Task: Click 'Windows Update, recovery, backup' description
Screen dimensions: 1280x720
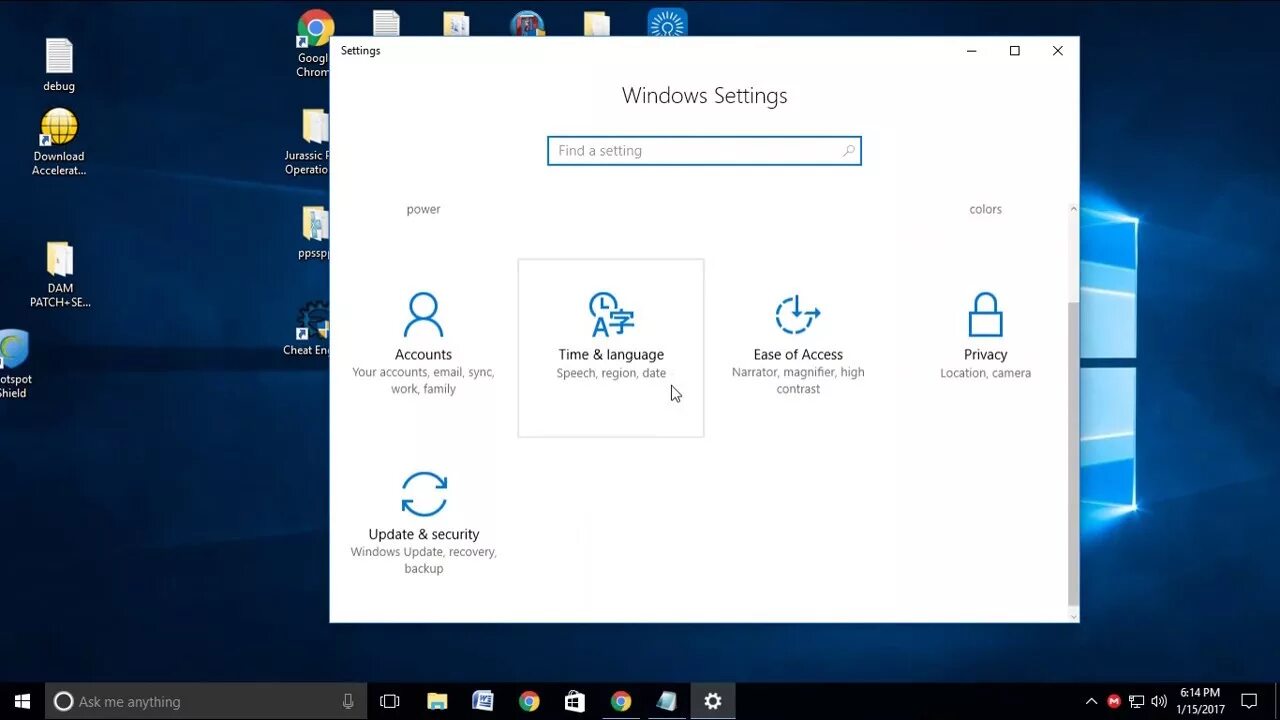Action: (x=423, y=560)
